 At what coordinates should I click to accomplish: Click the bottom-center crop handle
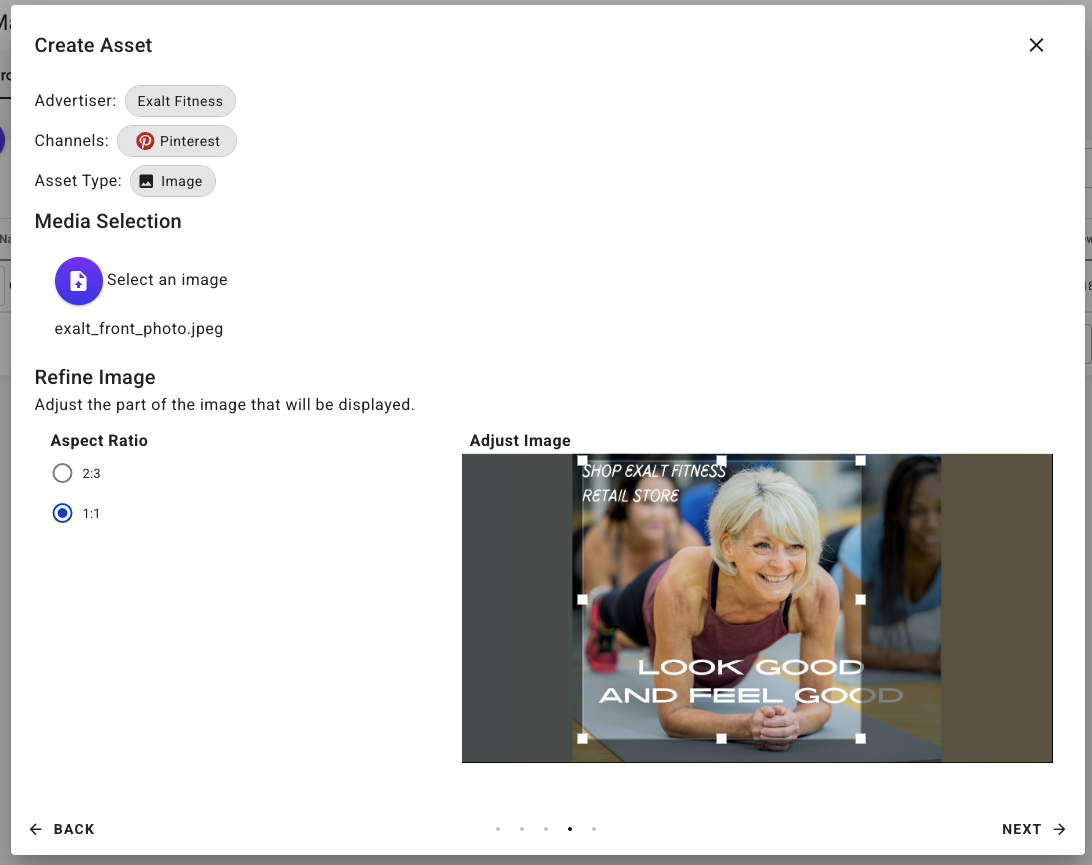pos(722,738)
